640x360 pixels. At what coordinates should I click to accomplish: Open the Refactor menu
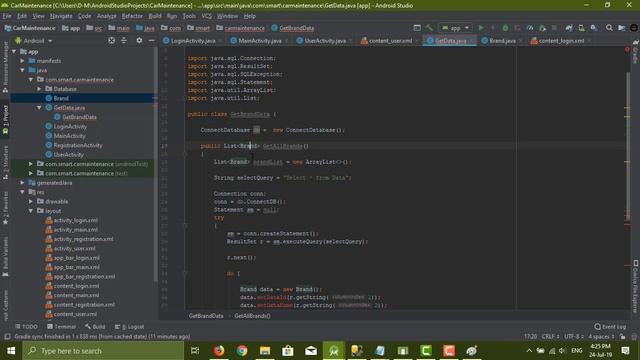(x=132, y=16)
